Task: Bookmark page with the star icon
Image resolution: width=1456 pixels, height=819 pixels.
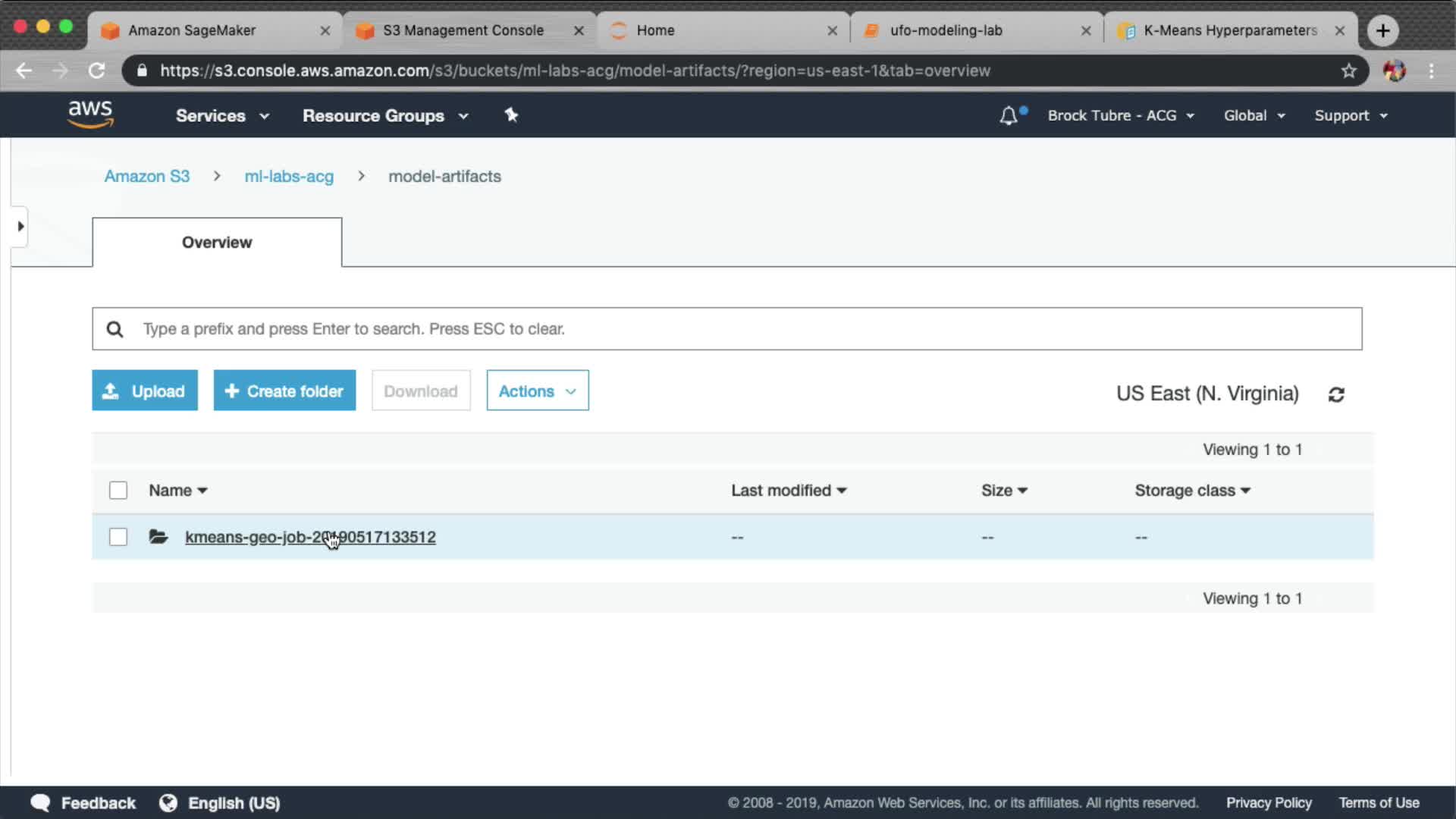Action: point(1348,71)
